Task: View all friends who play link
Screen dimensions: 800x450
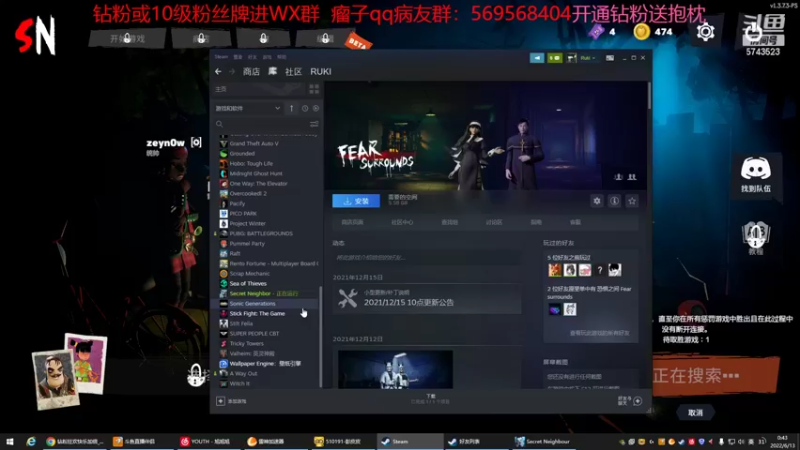Action: [599, 333]
